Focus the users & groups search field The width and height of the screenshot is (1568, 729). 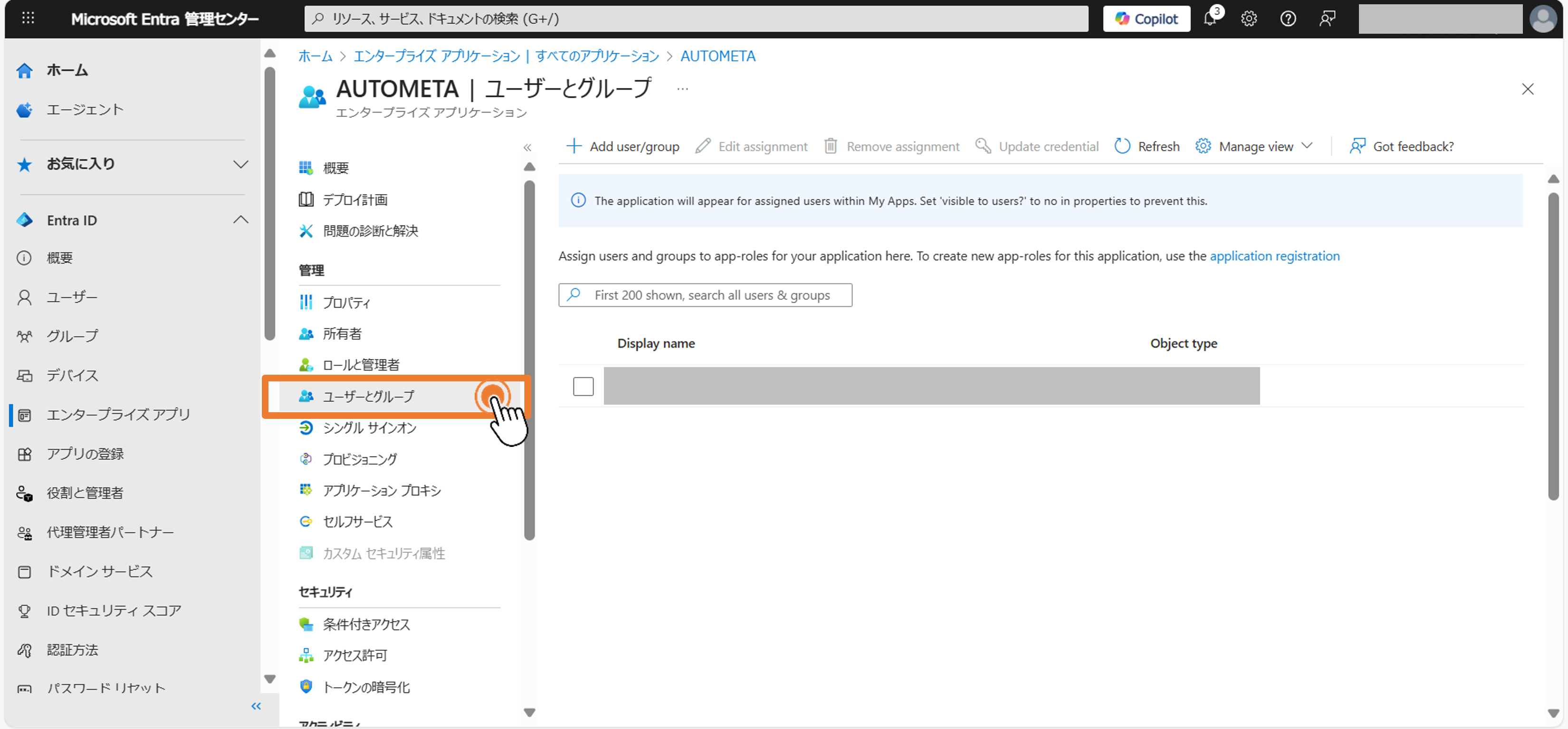705,295
